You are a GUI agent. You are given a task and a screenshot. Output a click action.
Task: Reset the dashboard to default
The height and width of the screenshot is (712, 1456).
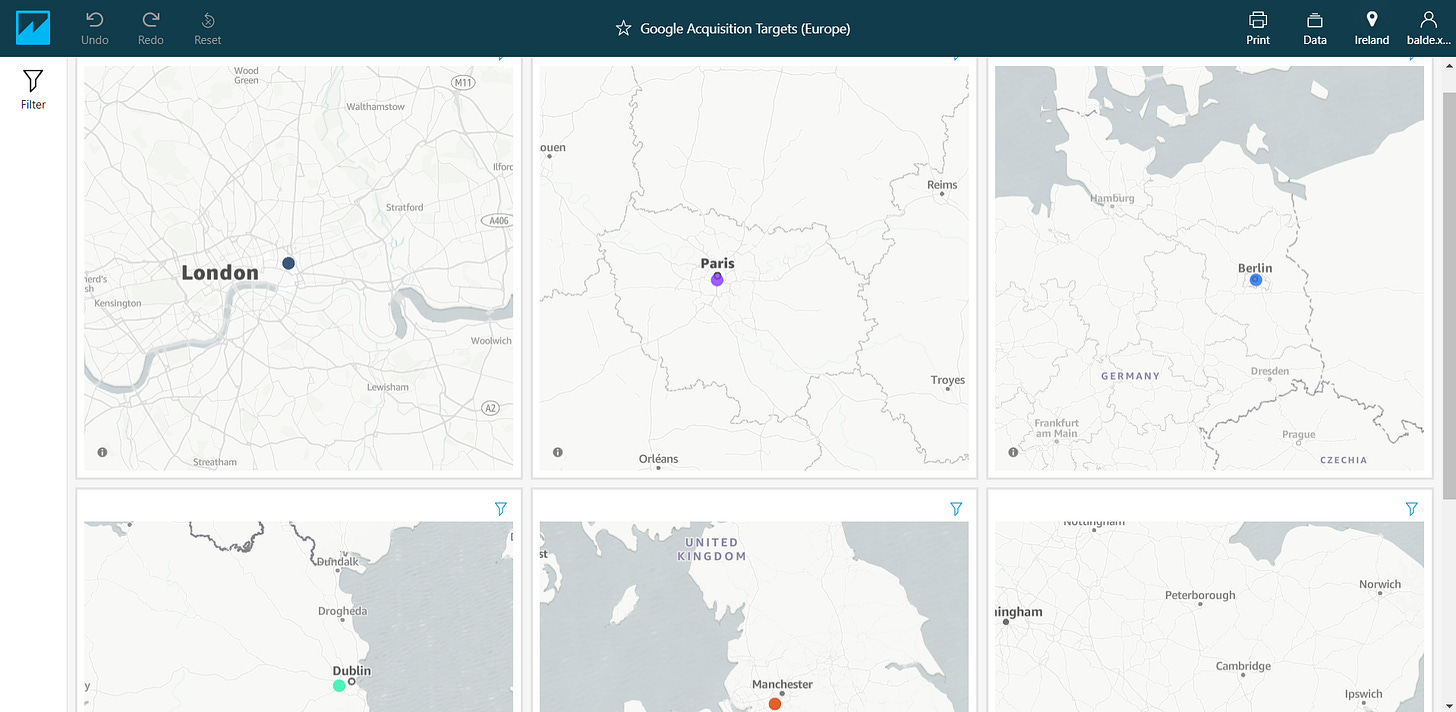pyautogui.click(x=208, y=28)
